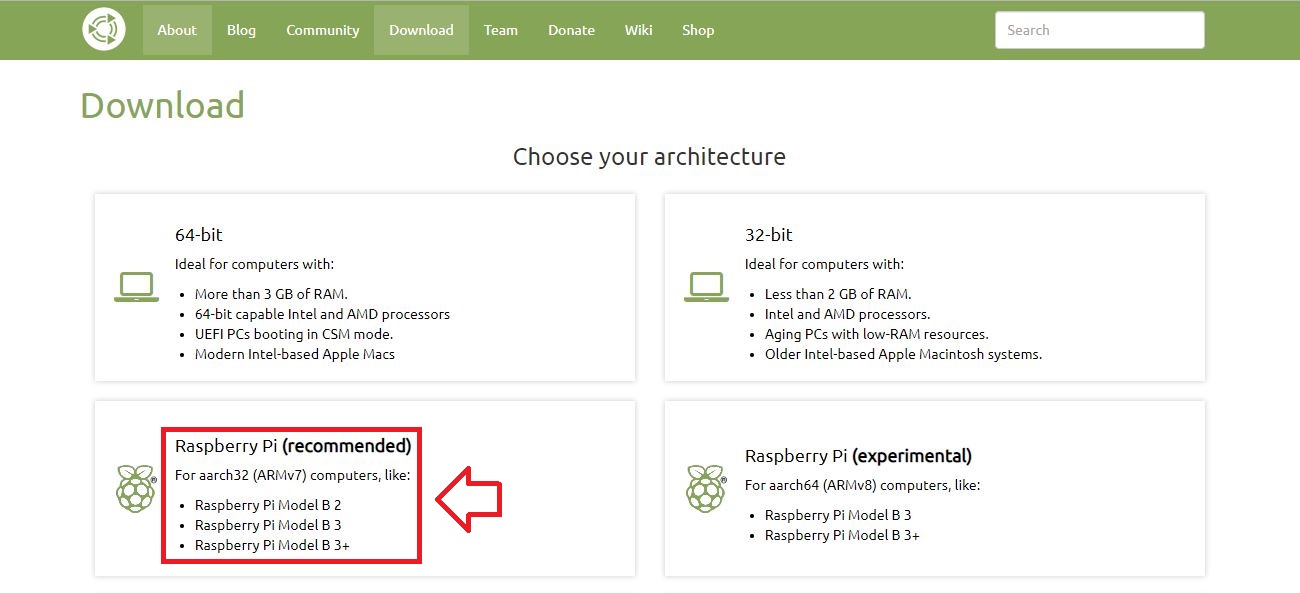This screenshot has height=593, width=1300.
Task: Click 'Ideal for computers with:' in 64-bit card
Action: pyautogui.click(x=254, y=264)
